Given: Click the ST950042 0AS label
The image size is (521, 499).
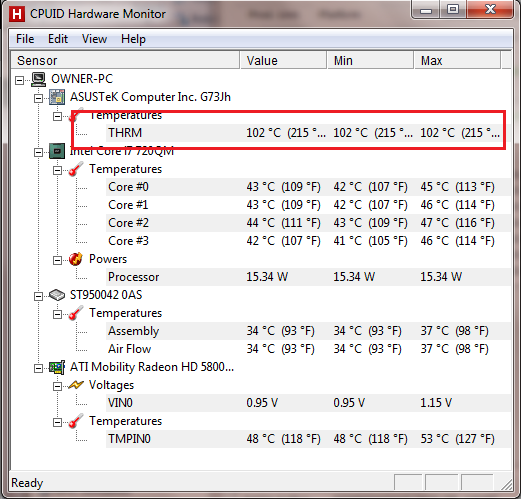Looking at the screenshot, I should point(106,295).
